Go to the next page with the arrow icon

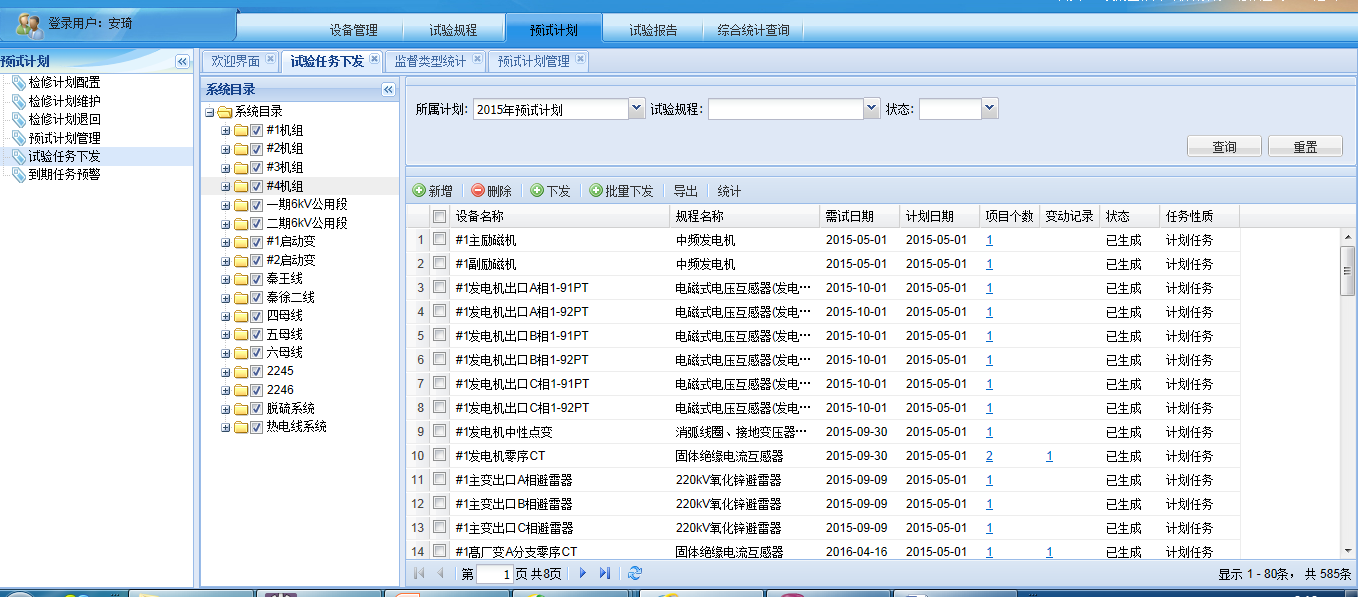click(583, 573)
